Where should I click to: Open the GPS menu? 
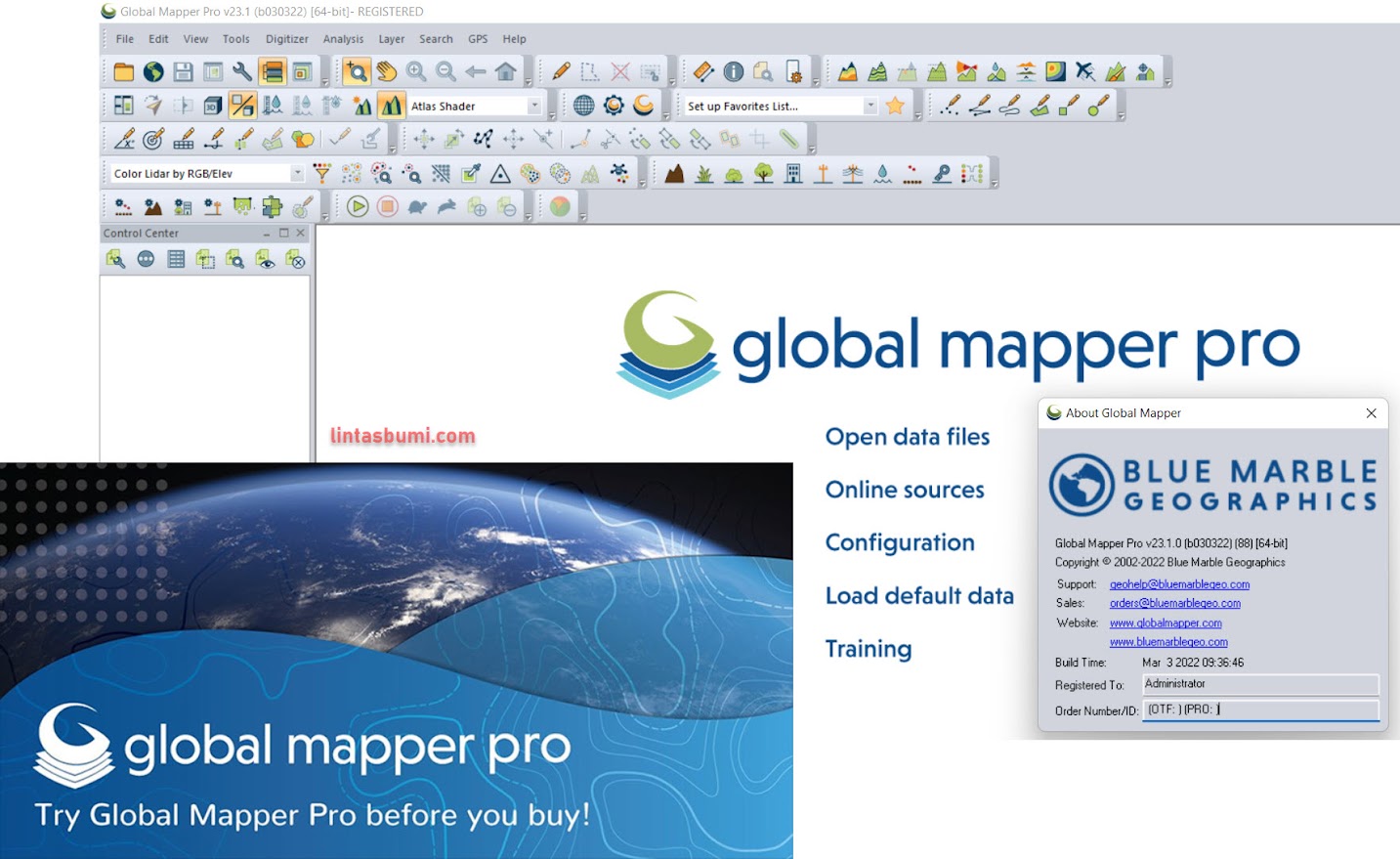click(478, 39)
